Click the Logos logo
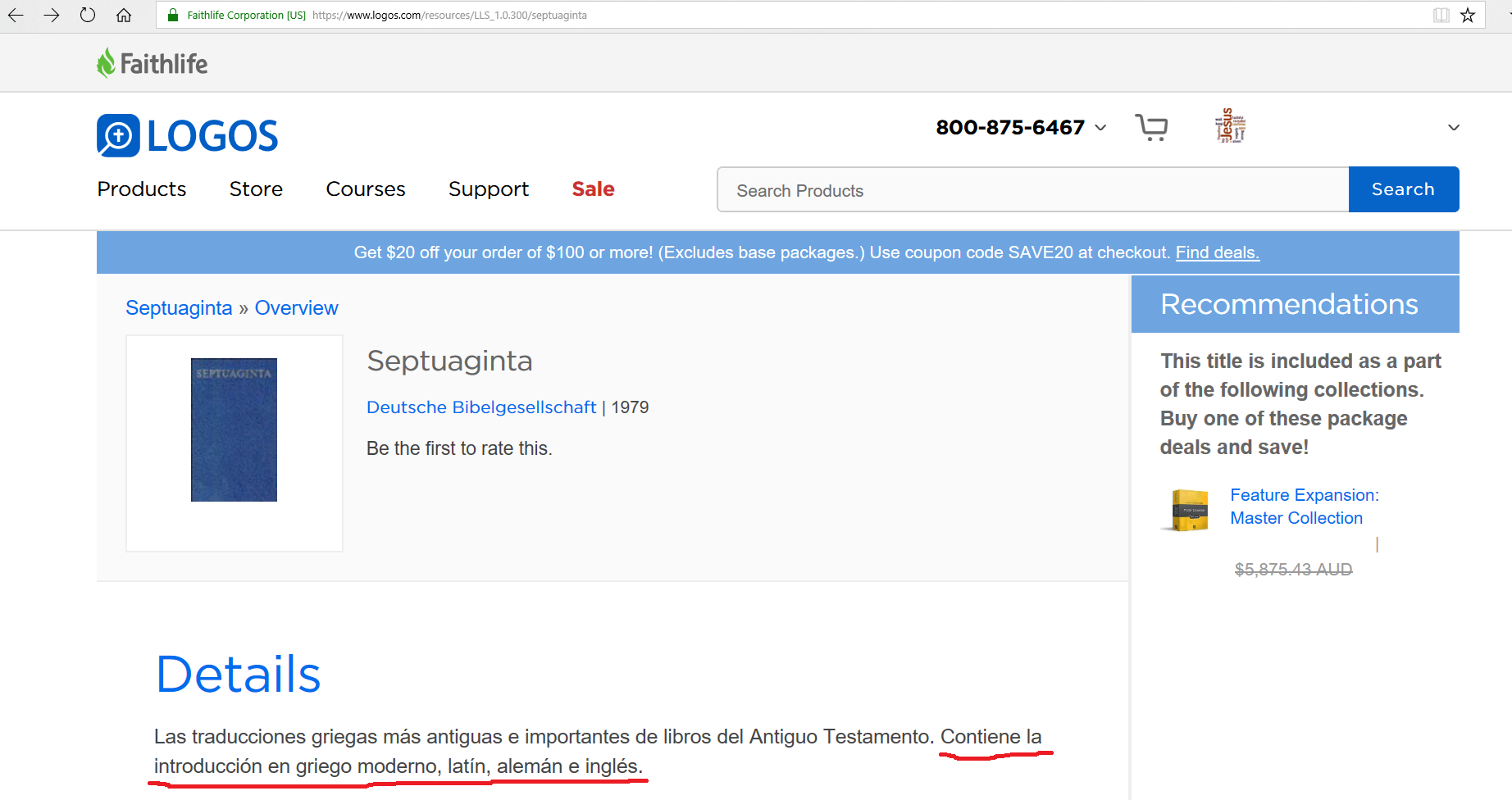This screenshot has width=1512, height=800. click(188, 135)
